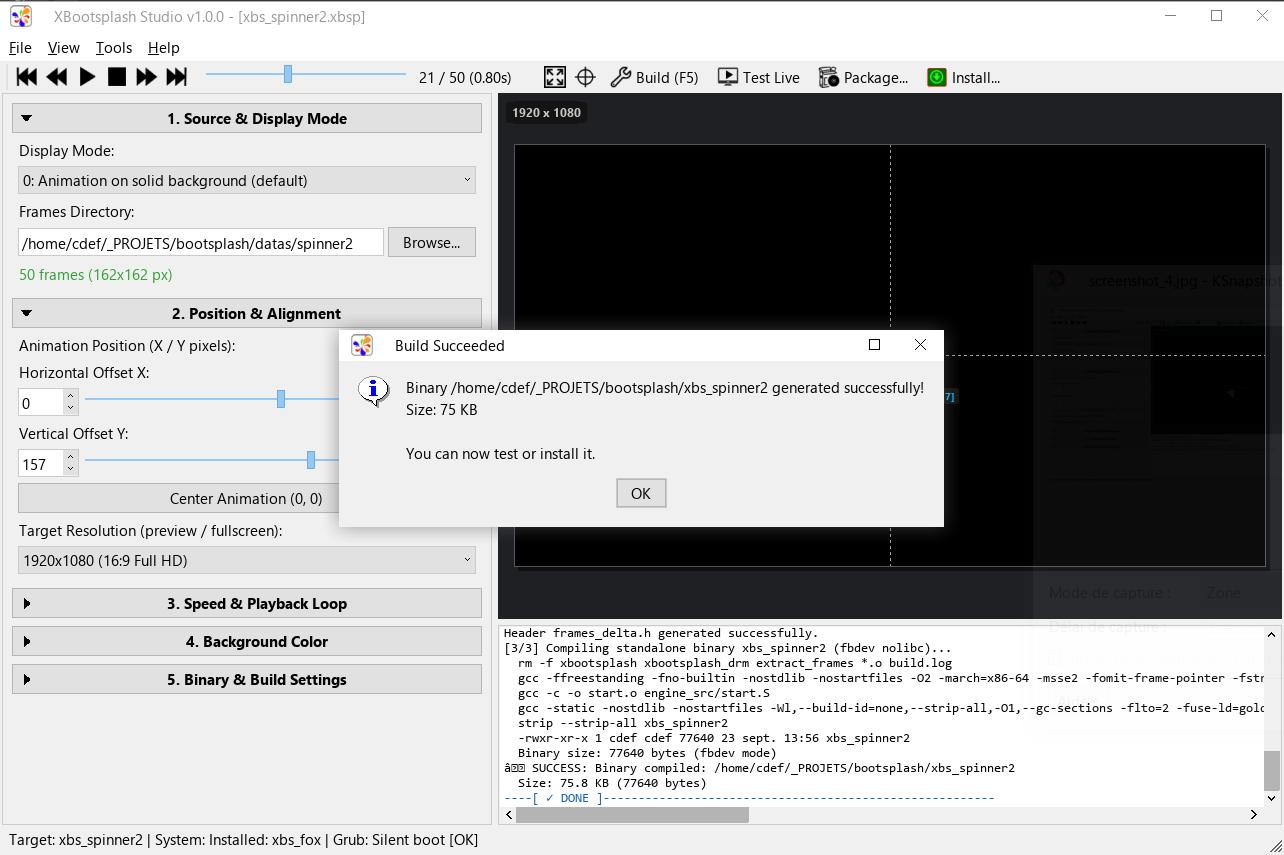Image resolution: width=1284 pixels, height=855 pixels.
Task: Click the frame timeline slider handle
Action: click(x=288, y=74)
